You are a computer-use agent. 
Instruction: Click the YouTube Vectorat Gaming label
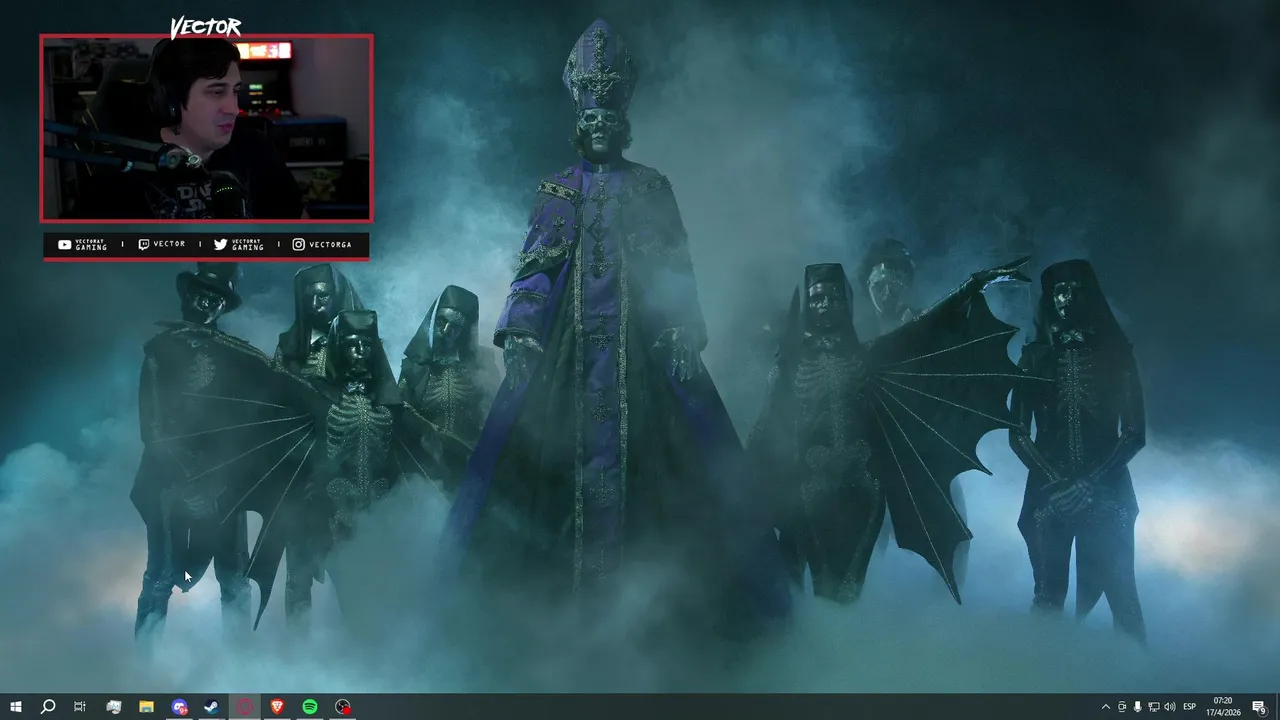pos(82,244)
